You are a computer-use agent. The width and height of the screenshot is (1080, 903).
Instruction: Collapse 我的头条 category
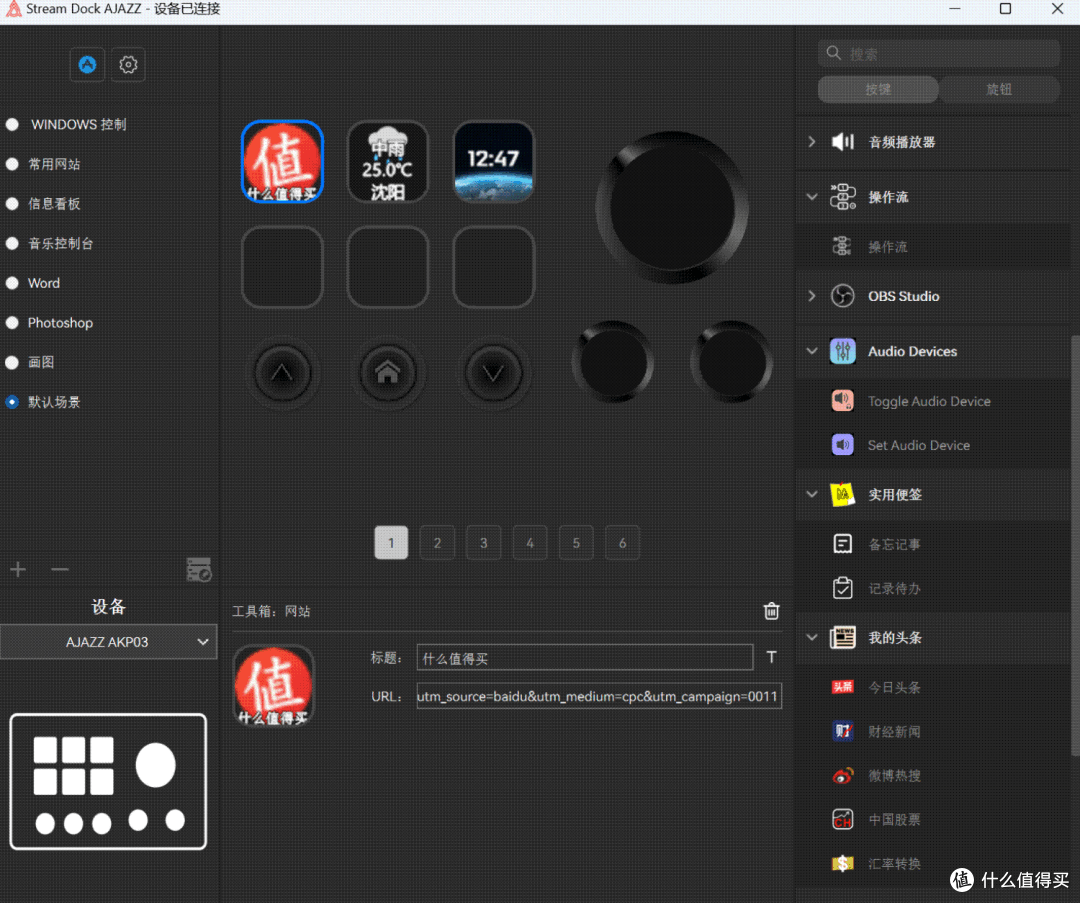click(x=812, y=638)
